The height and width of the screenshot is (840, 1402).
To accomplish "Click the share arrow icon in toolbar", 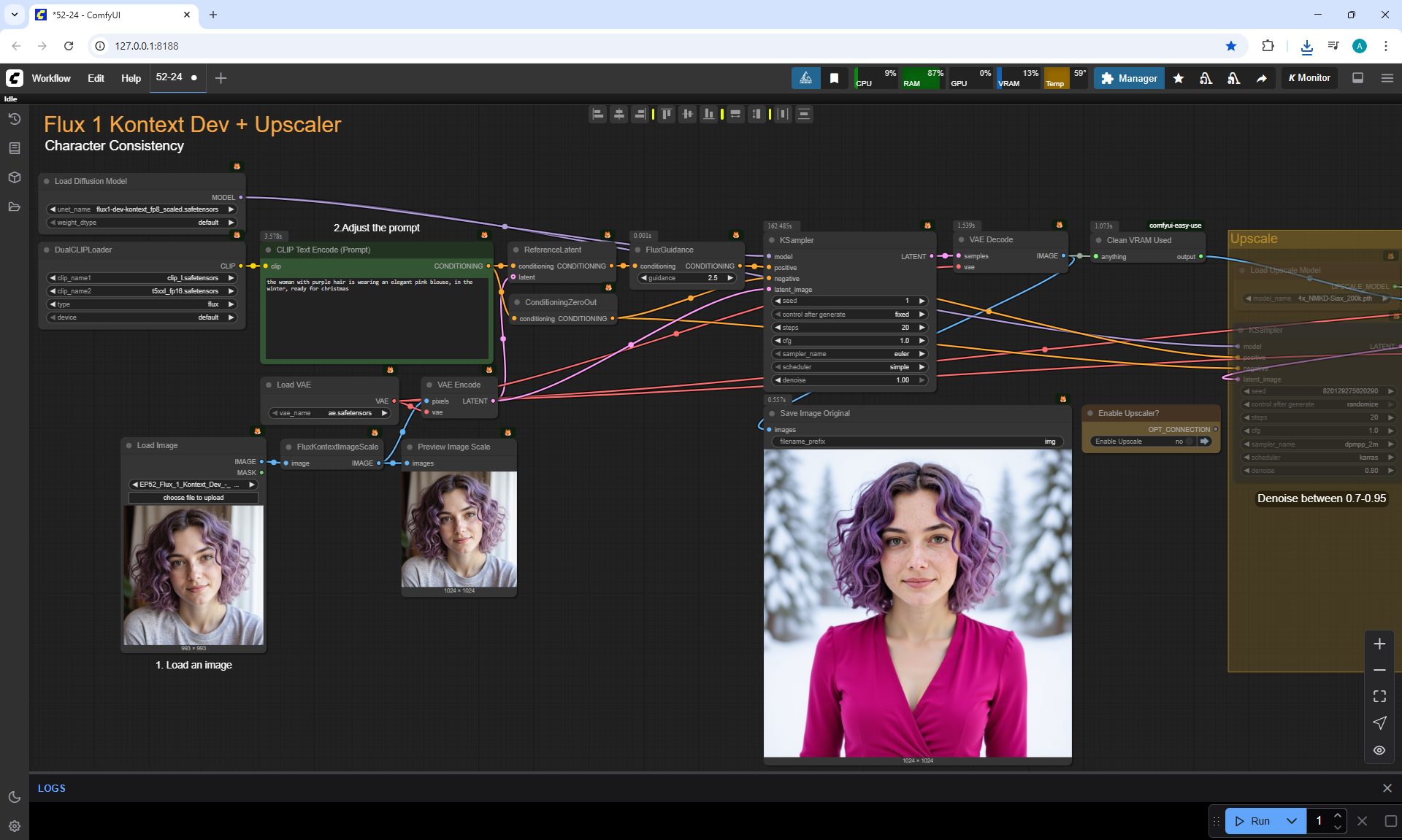I will point(1261,78).
